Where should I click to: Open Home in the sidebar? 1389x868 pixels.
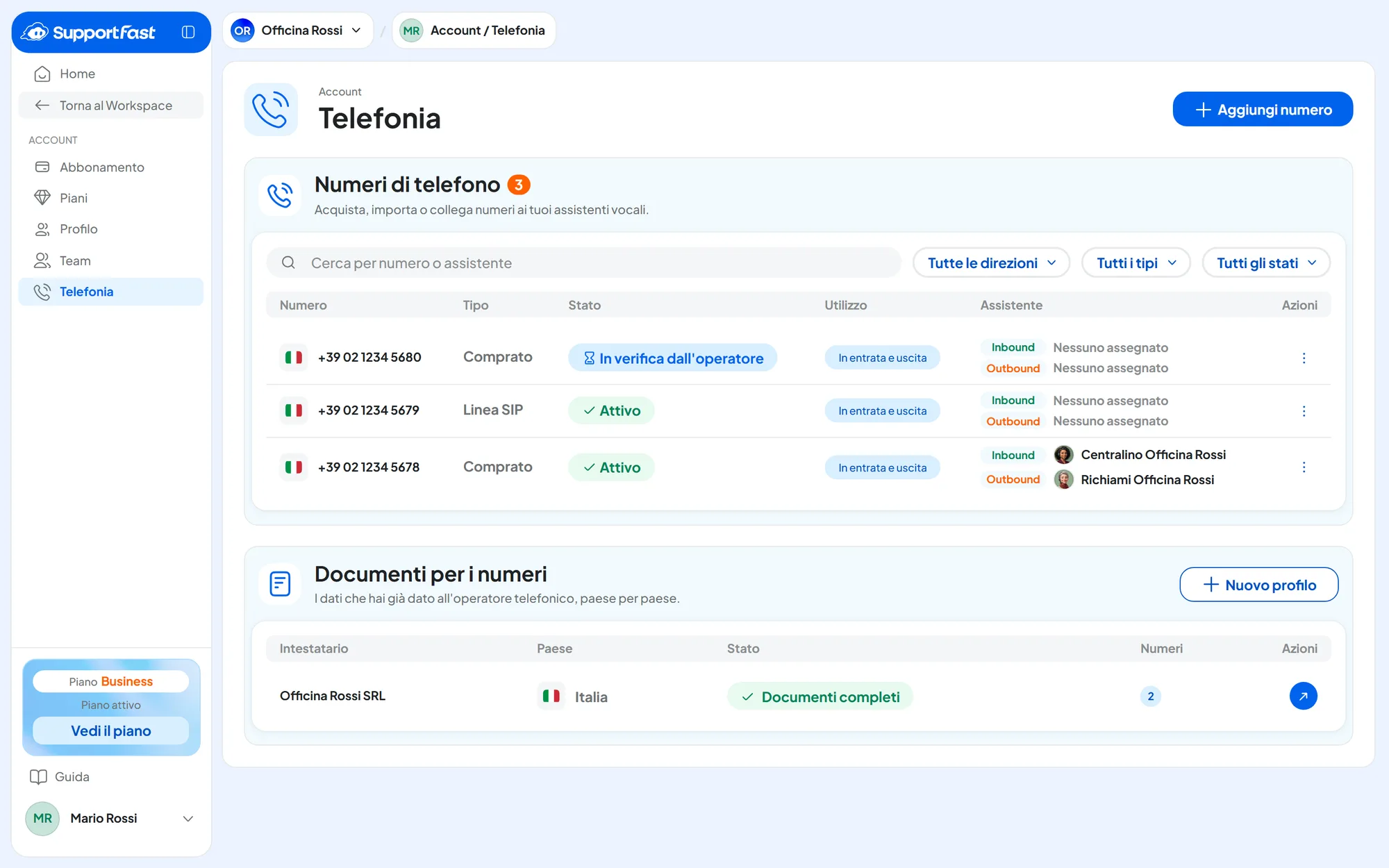click(111, 74)
